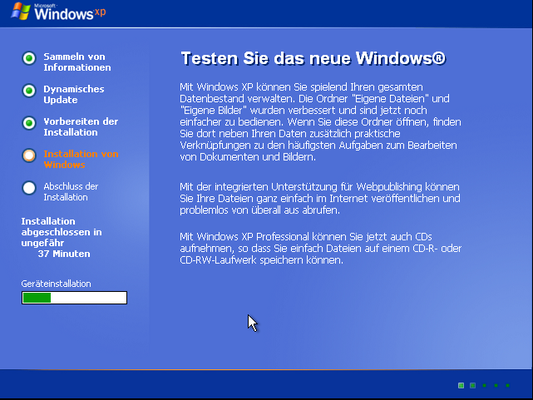
Task: Click the white indicator for Abschluss der Installation
Action: (x=29, y=188)
